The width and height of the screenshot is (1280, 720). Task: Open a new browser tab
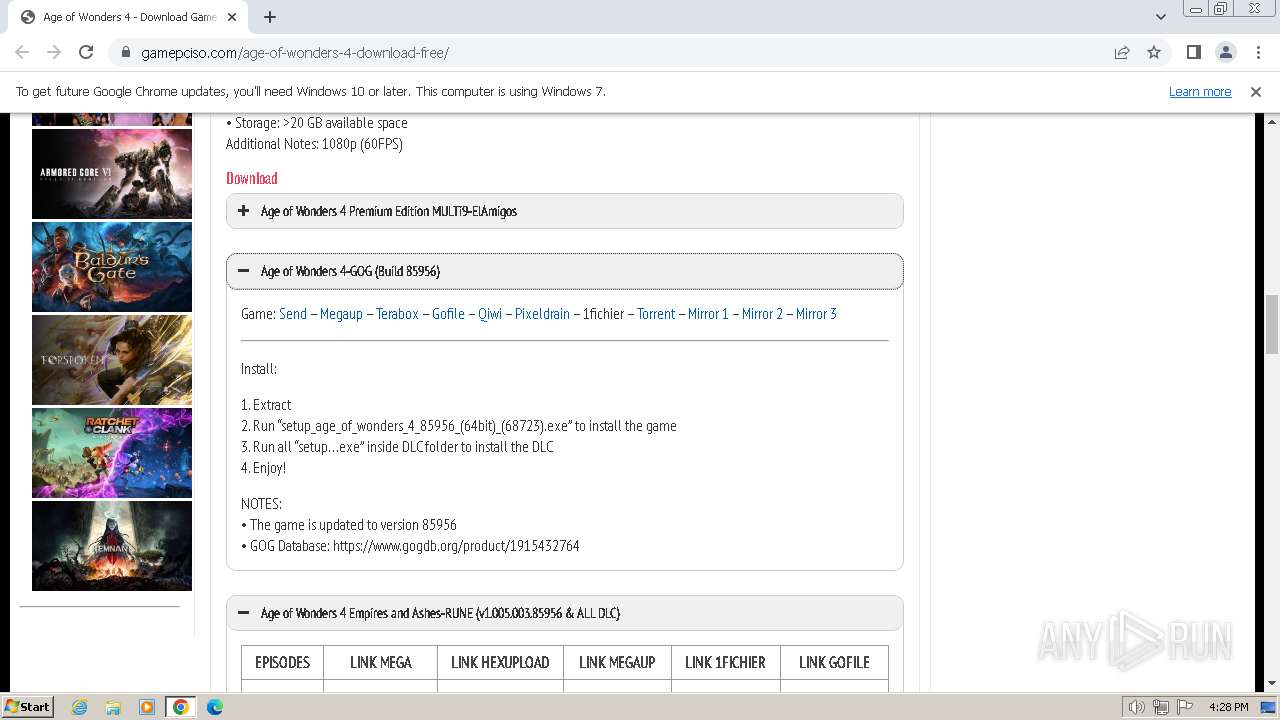pos(270,17)
